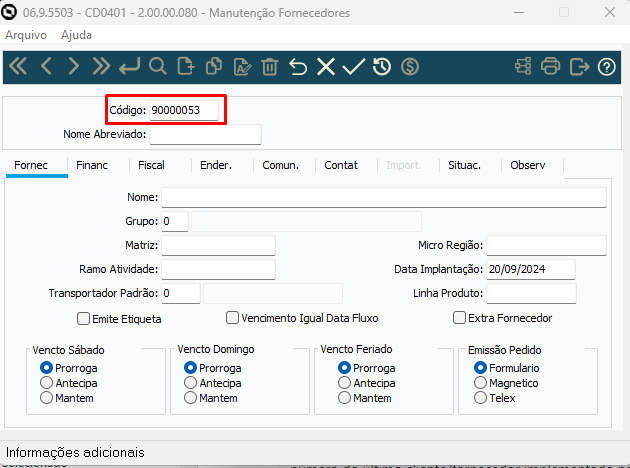
Task: Select Prorroga under Vencto Feriado
Action: pos(344,368)
